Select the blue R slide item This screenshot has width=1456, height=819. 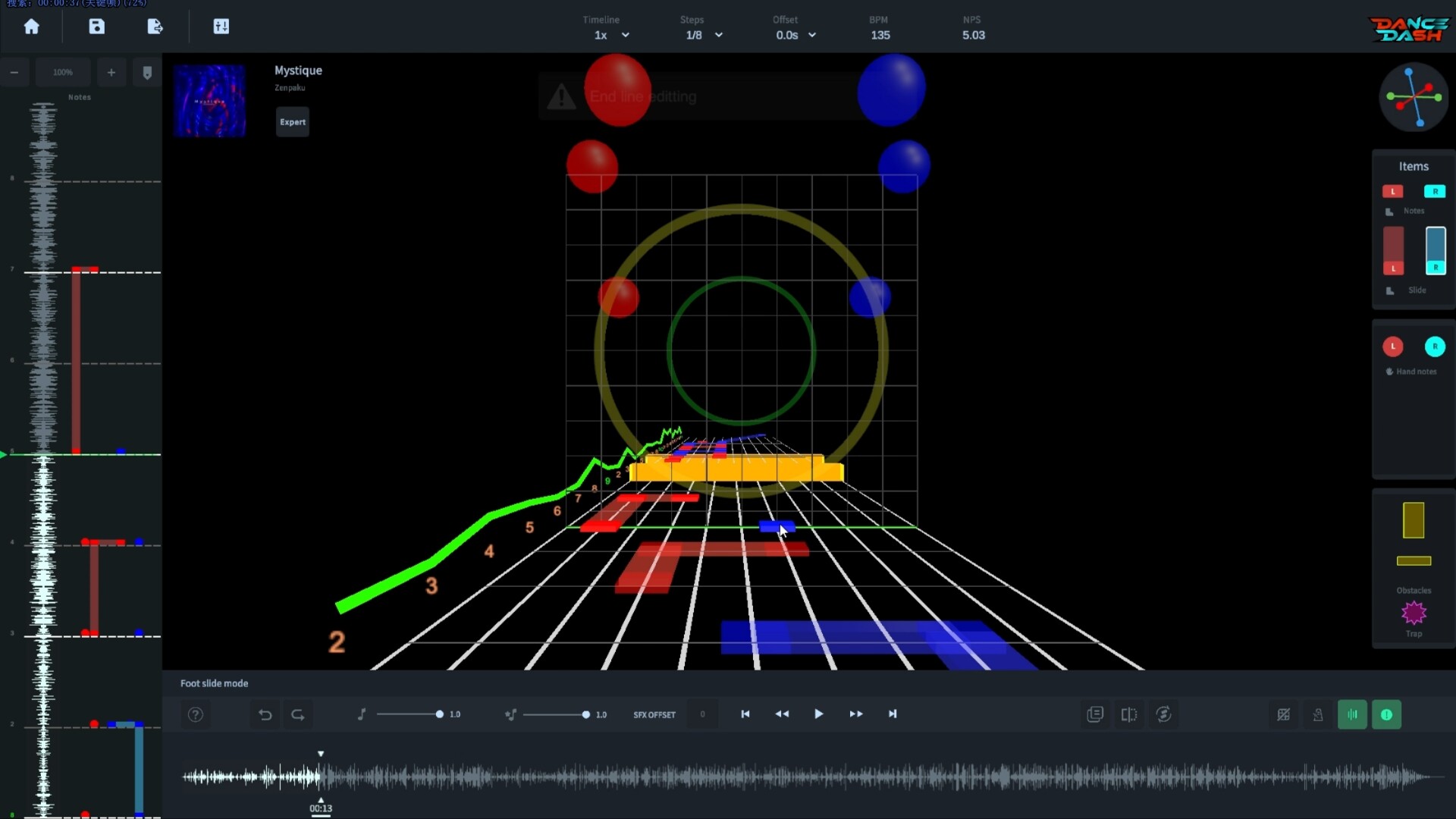pos(1436,251)
